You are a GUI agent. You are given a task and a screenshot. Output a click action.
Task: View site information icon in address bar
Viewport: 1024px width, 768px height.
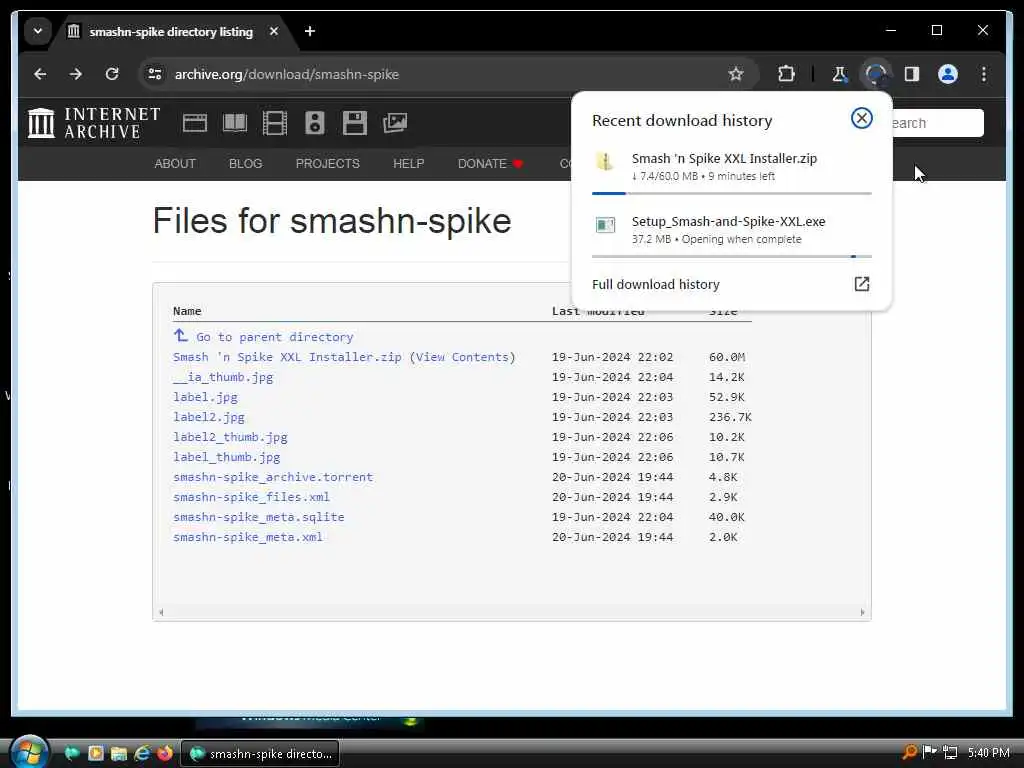pos(155,74)
